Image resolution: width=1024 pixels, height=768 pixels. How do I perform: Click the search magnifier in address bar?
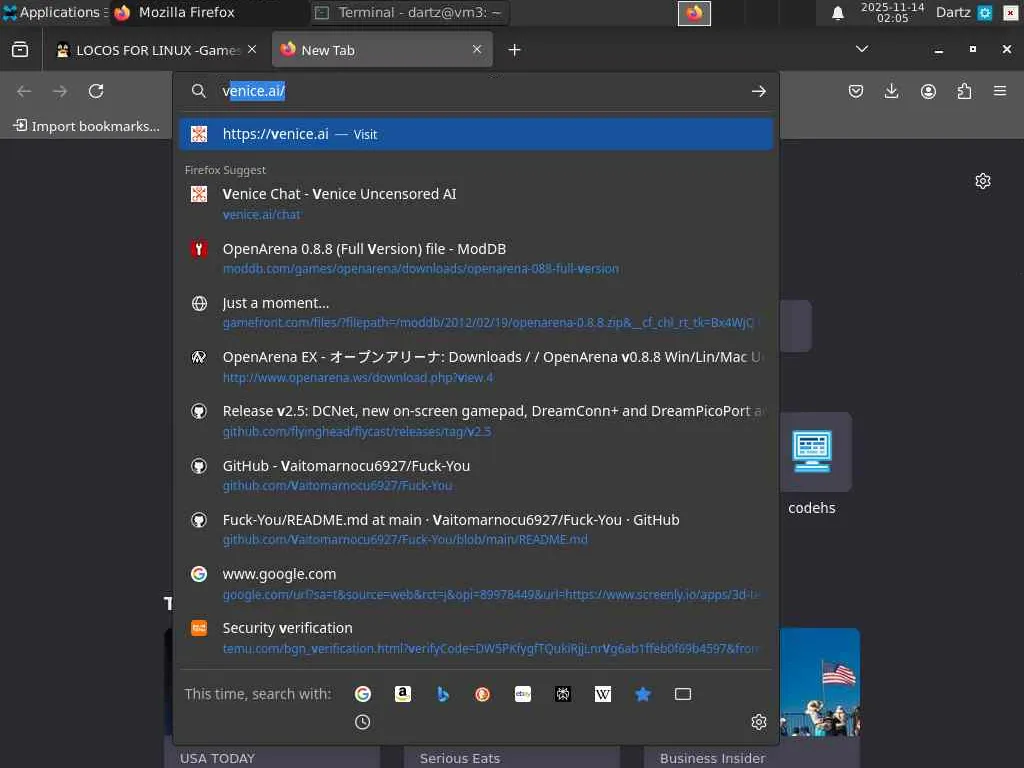[199, 91]
